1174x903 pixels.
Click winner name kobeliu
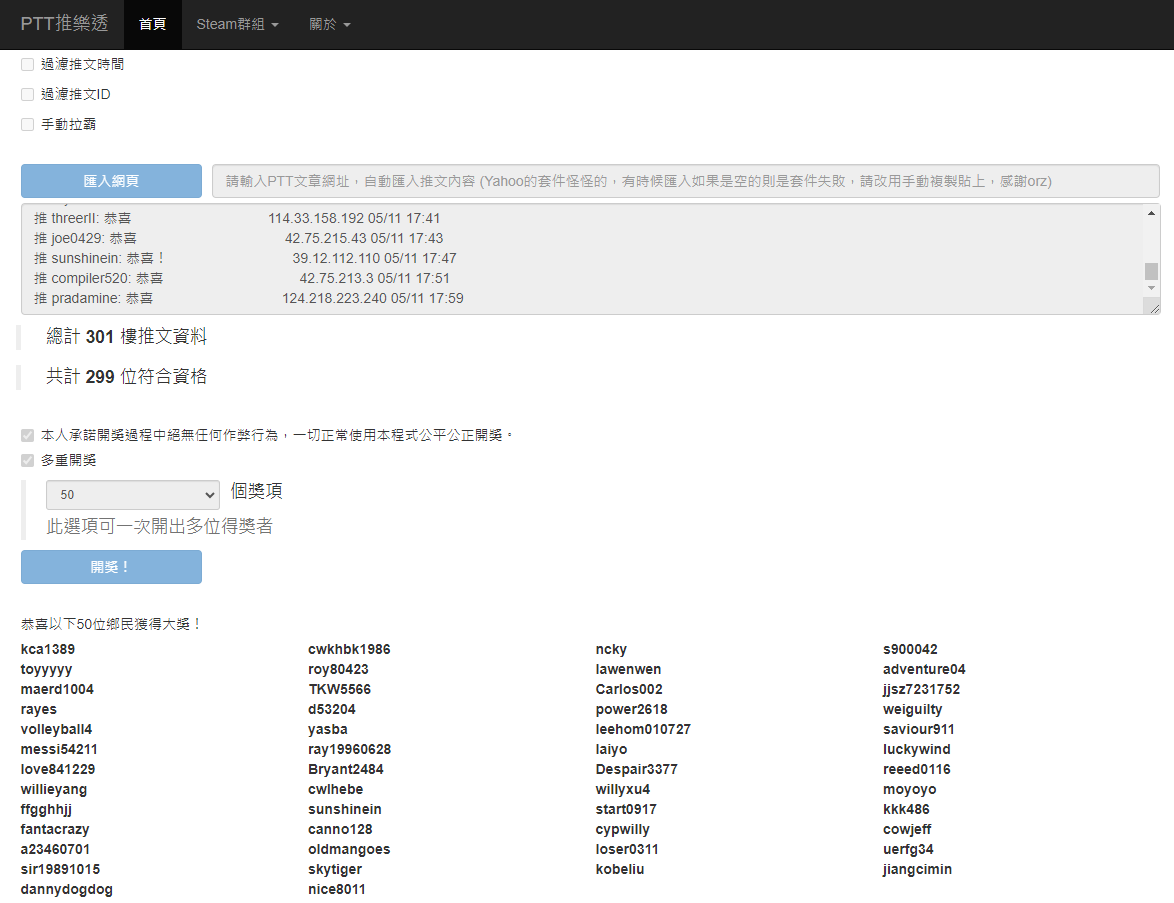click(x=620, y=869)
